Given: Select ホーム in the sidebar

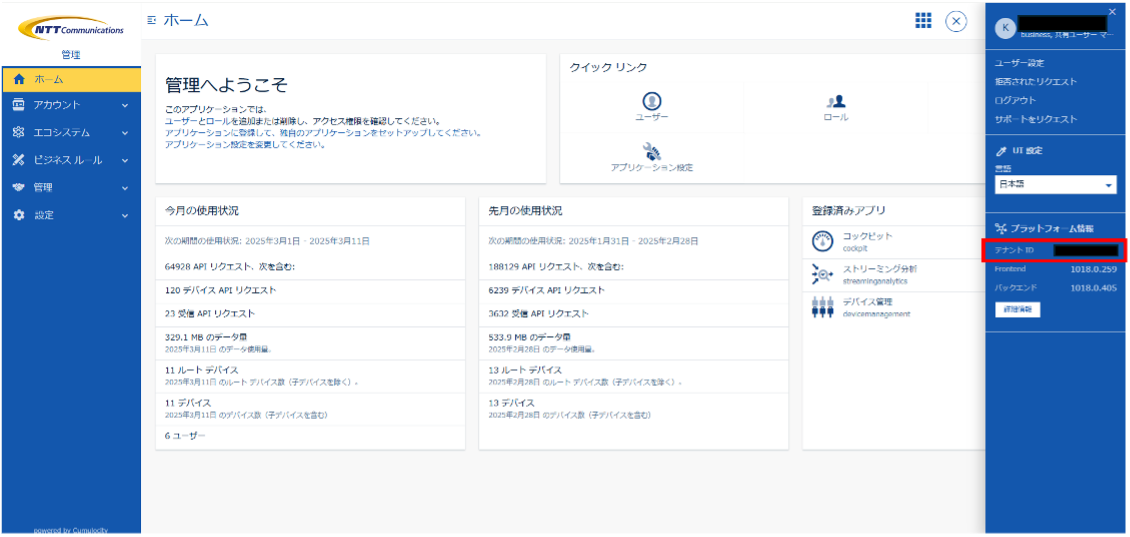Looking at the screenshot, I should click(71, 79).
